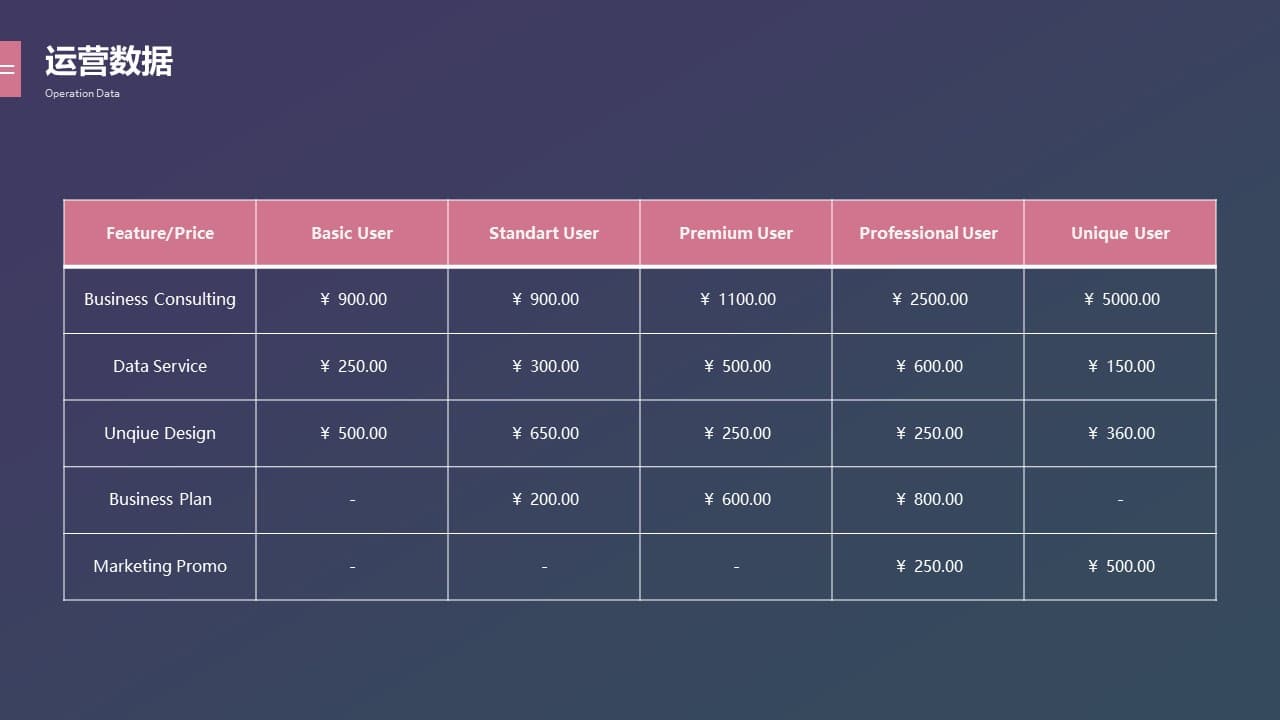Click the Premium User column header
This screenshot has width=1280, height=720.
coord(736,233)
